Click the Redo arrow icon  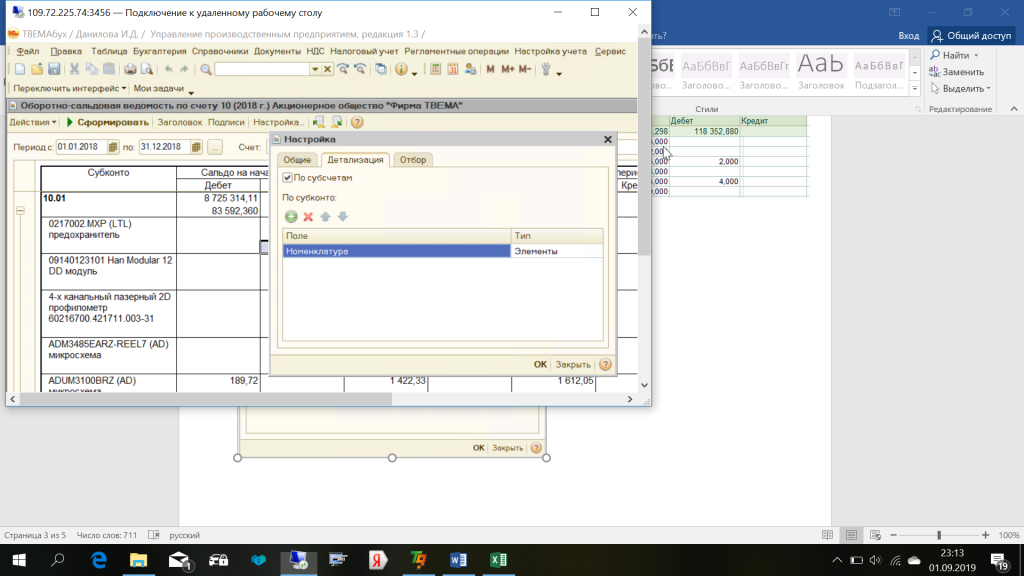click(x=184, y=69)
